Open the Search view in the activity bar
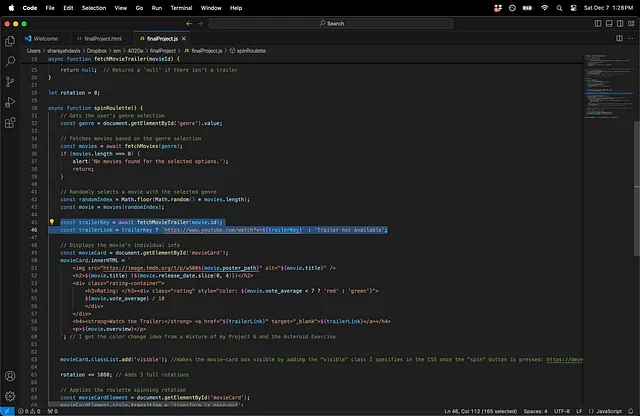 click(x=10, y=62)
